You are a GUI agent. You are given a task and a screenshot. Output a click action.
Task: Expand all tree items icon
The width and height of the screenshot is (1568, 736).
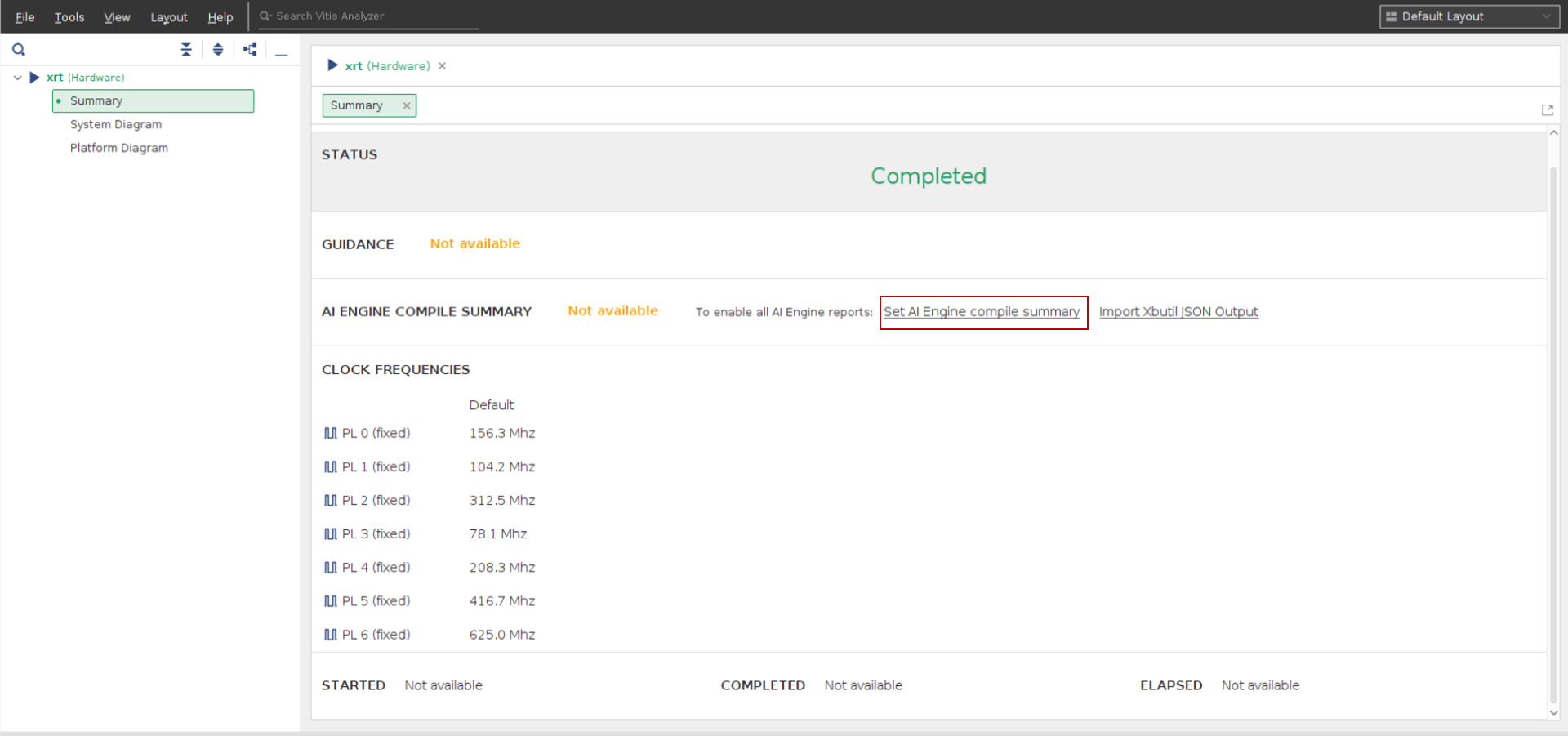(218, 50)
